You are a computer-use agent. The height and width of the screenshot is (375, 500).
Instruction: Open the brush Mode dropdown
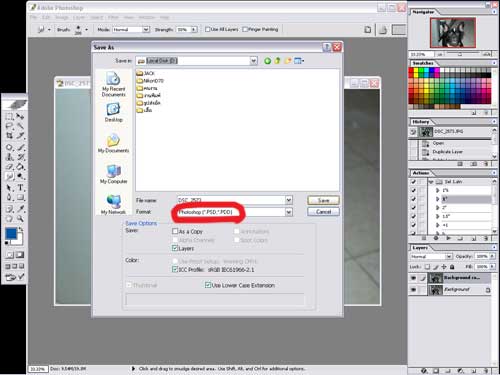point(146,30)
